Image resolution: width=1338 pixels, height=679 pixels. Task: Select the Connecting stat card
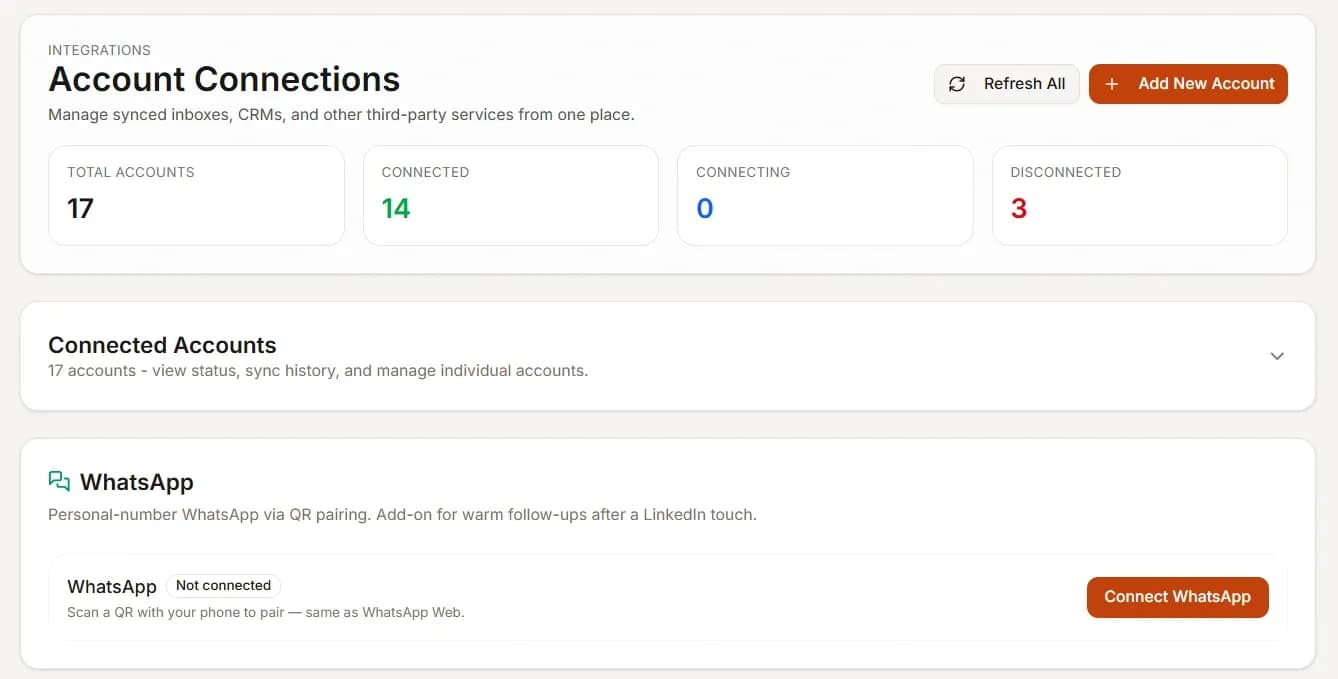click(x=825, y=196)
